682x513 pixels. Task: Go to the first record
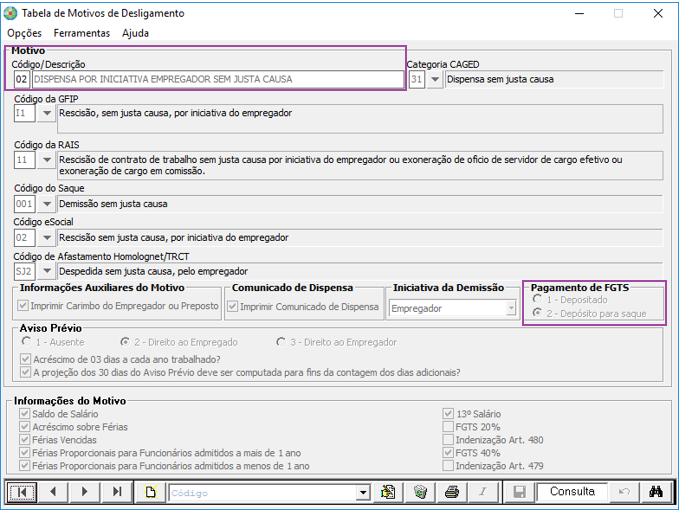[x=21, y=492]
